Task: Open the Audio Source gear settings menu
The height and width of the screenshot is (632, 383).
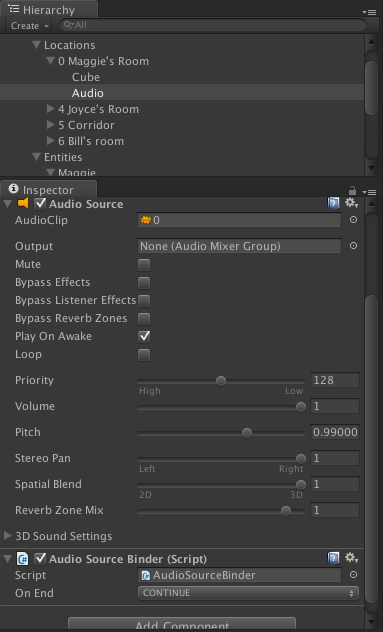Action: tap(351, 203)
